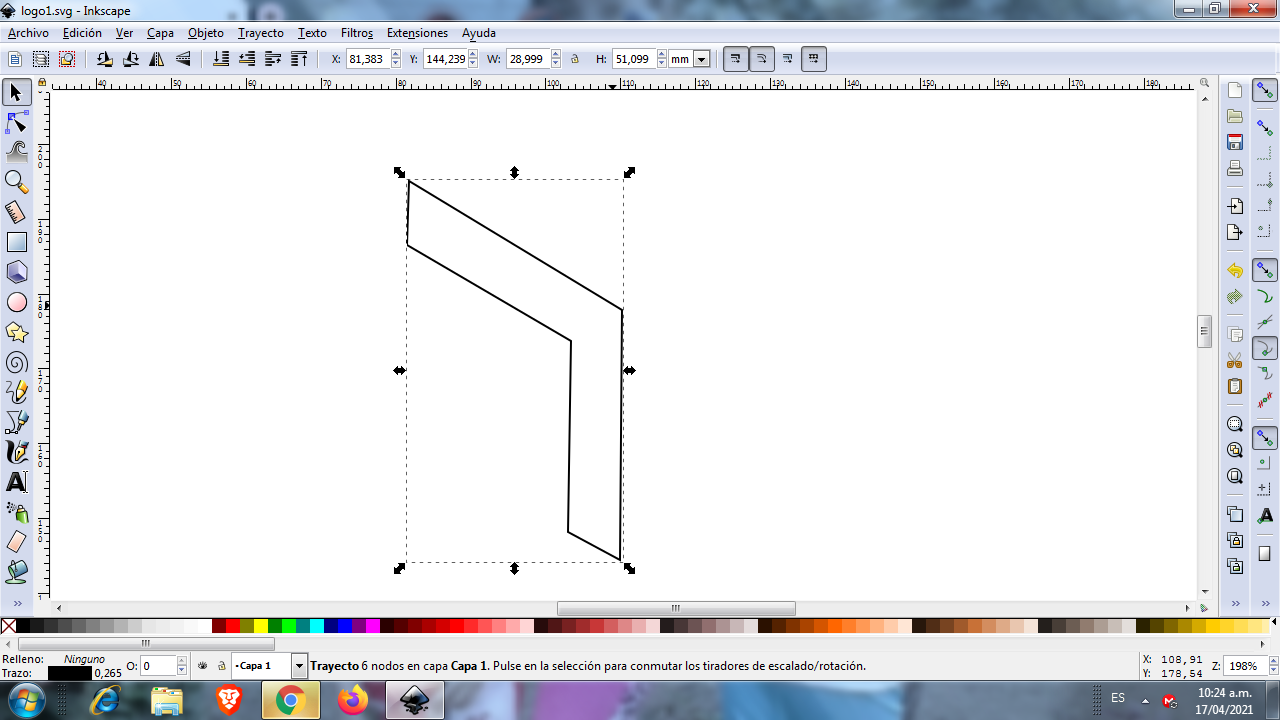Image resolution: width=1280 pixels, height=720 pixels.
Task: Select the Zoom tool in toolbox
Action: (x=16, y=182)
